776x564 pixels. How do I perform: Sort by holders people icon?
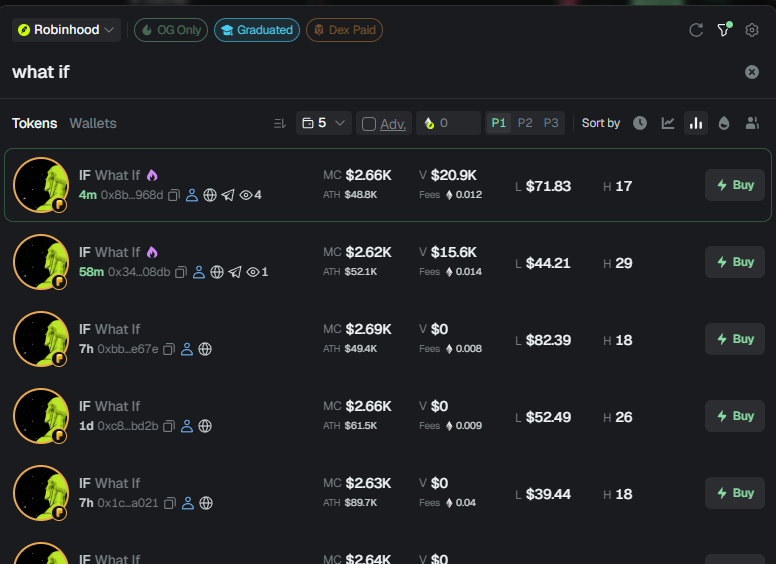(x=752, y=123)
